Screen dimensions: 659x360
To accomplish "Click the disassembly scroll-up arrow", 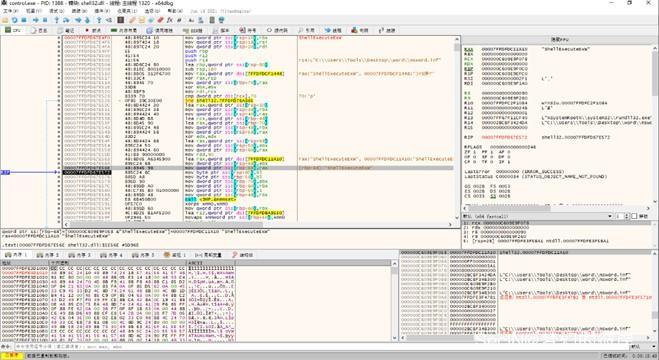I will pos(457,39).
